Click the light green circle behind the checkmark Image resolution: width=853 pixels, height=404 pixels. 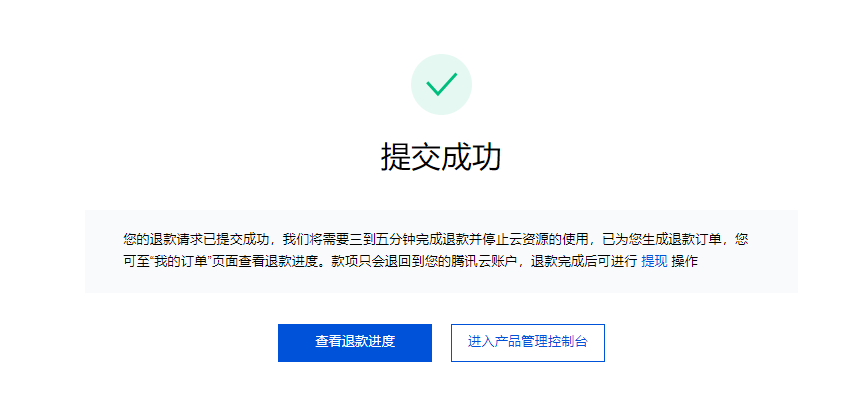point(441,84)
